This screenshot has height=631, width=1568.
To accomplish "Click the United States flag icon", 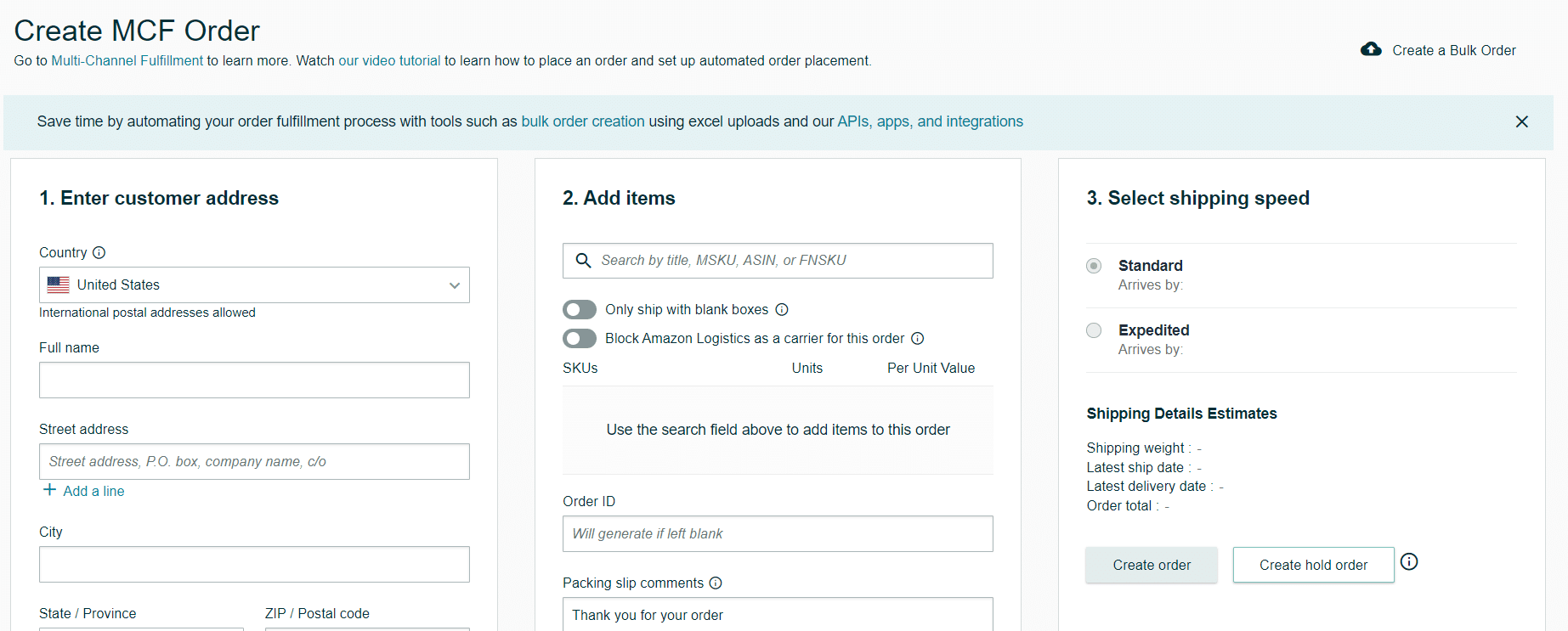I will [x=57, y=285].
